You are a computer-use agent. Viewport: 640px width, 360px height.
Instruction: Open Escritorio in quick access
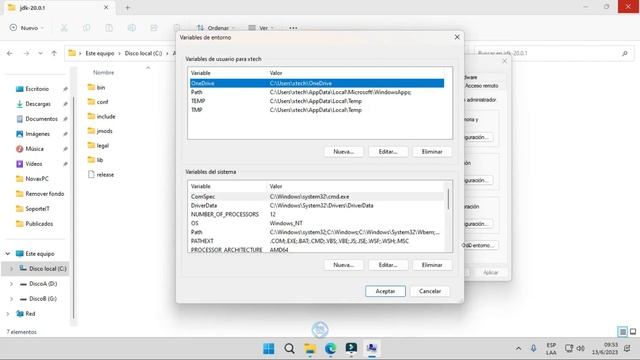(x=37, y=89)
